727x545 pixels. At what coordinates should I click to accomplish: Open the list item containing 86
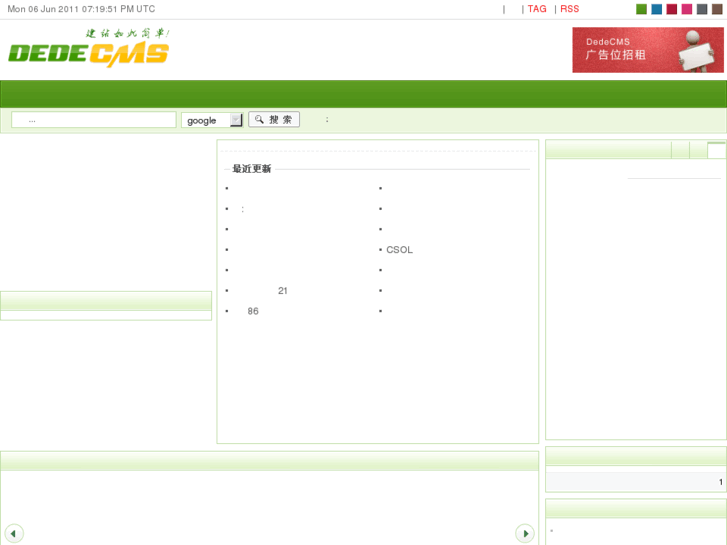point(253,311)
